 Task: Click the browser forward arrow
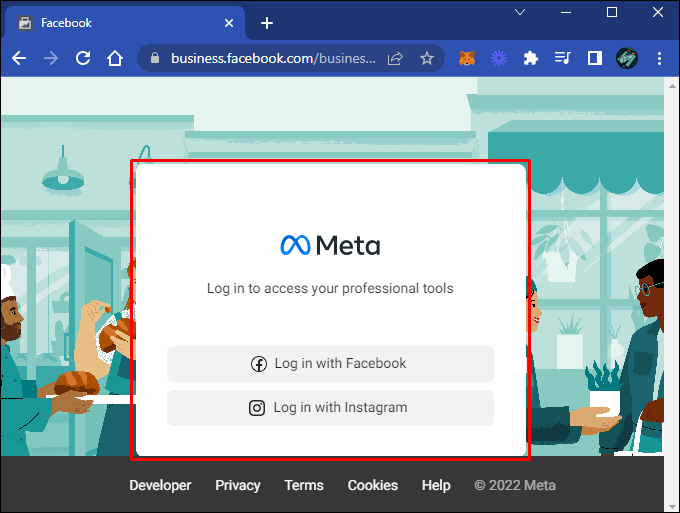pyautogui.click(x=51, y=58)
